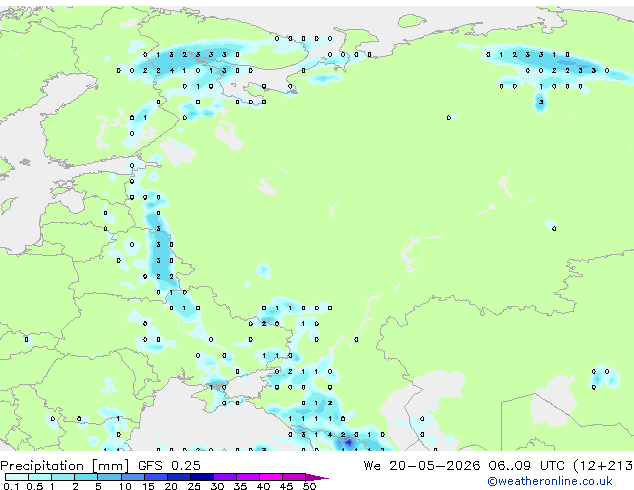Click the 10 legend scale label
The width and height of the screenshot is (634, 490).
click(x=125, y=486)
